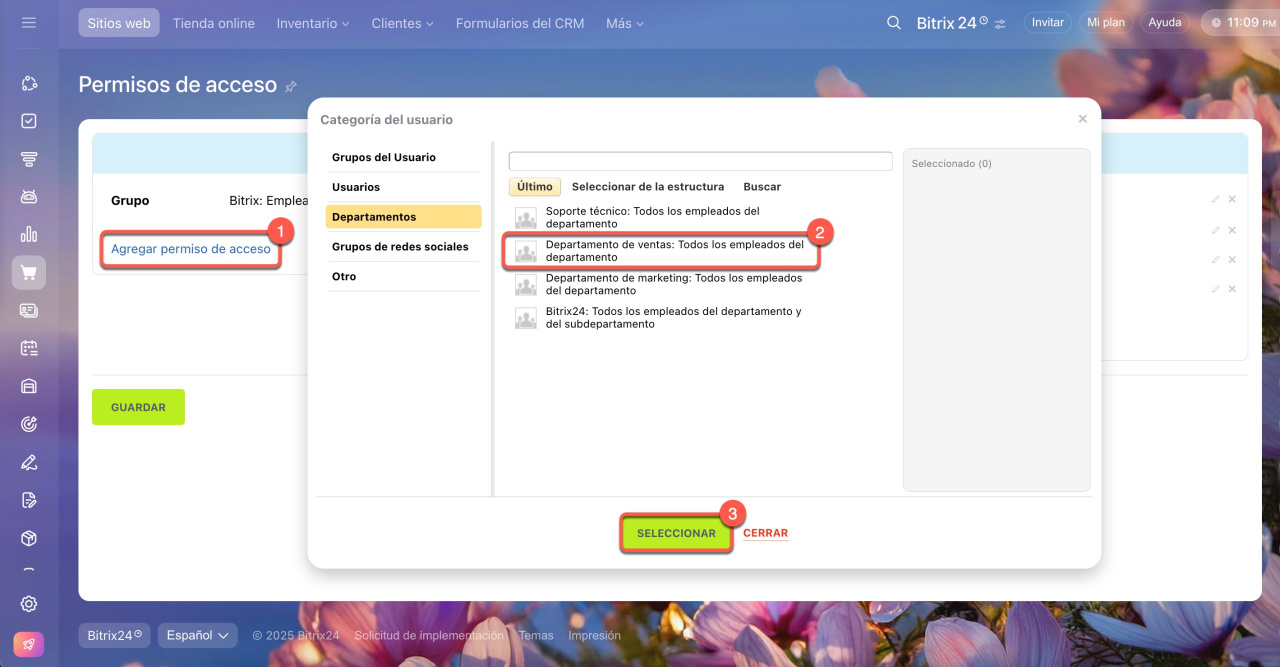This screenshot has height=667, width=1280.
Task: Open the Español language dropdown
Action: [x=197, y=635]
